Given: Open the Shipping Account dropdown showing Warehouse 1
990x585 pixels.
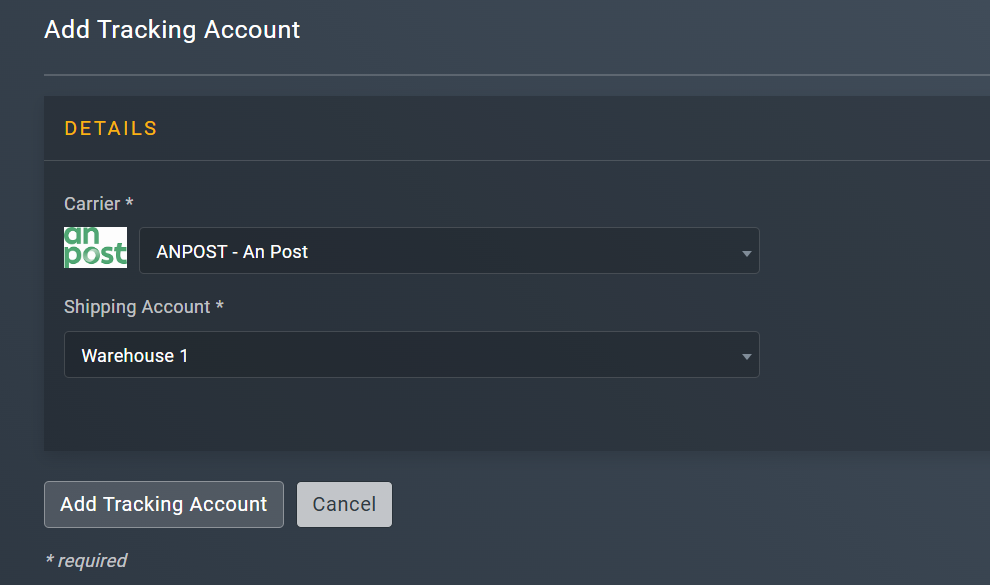Looking at the screenshot, I should click(412, 355).
